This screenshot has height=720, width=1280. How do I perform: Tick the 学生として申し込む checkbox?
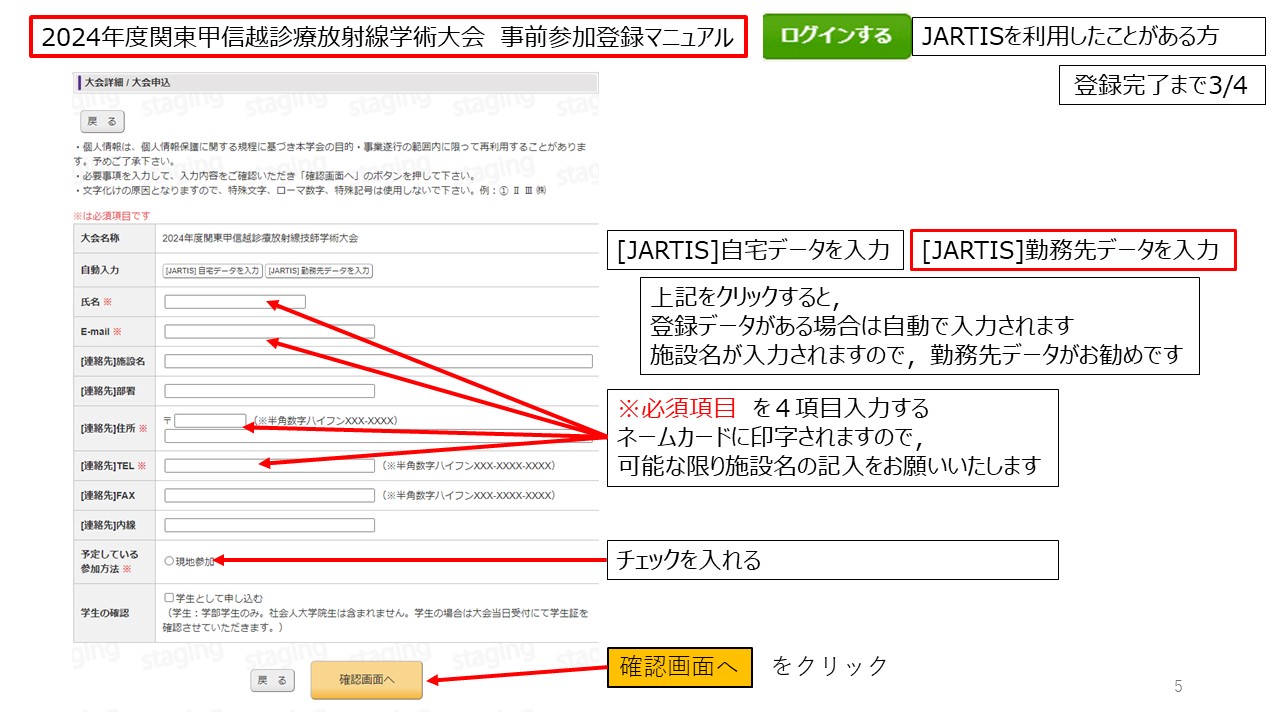coord(169,598)
